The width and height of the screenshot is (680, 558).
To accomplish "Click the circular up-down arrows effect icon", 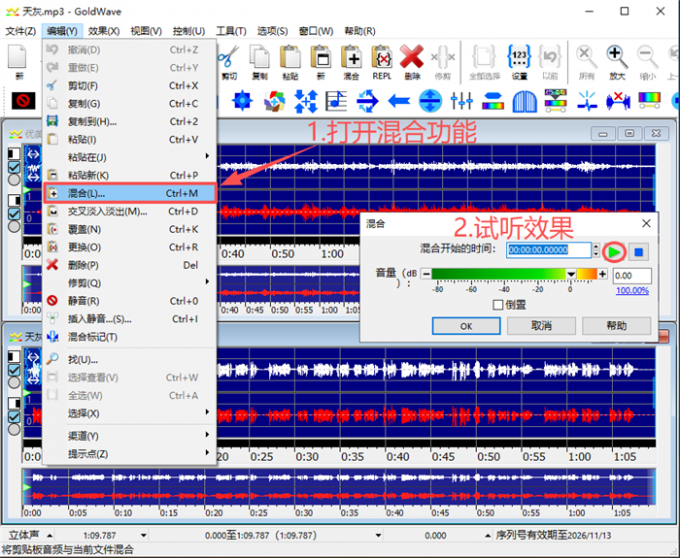I will tap(430, 101).
